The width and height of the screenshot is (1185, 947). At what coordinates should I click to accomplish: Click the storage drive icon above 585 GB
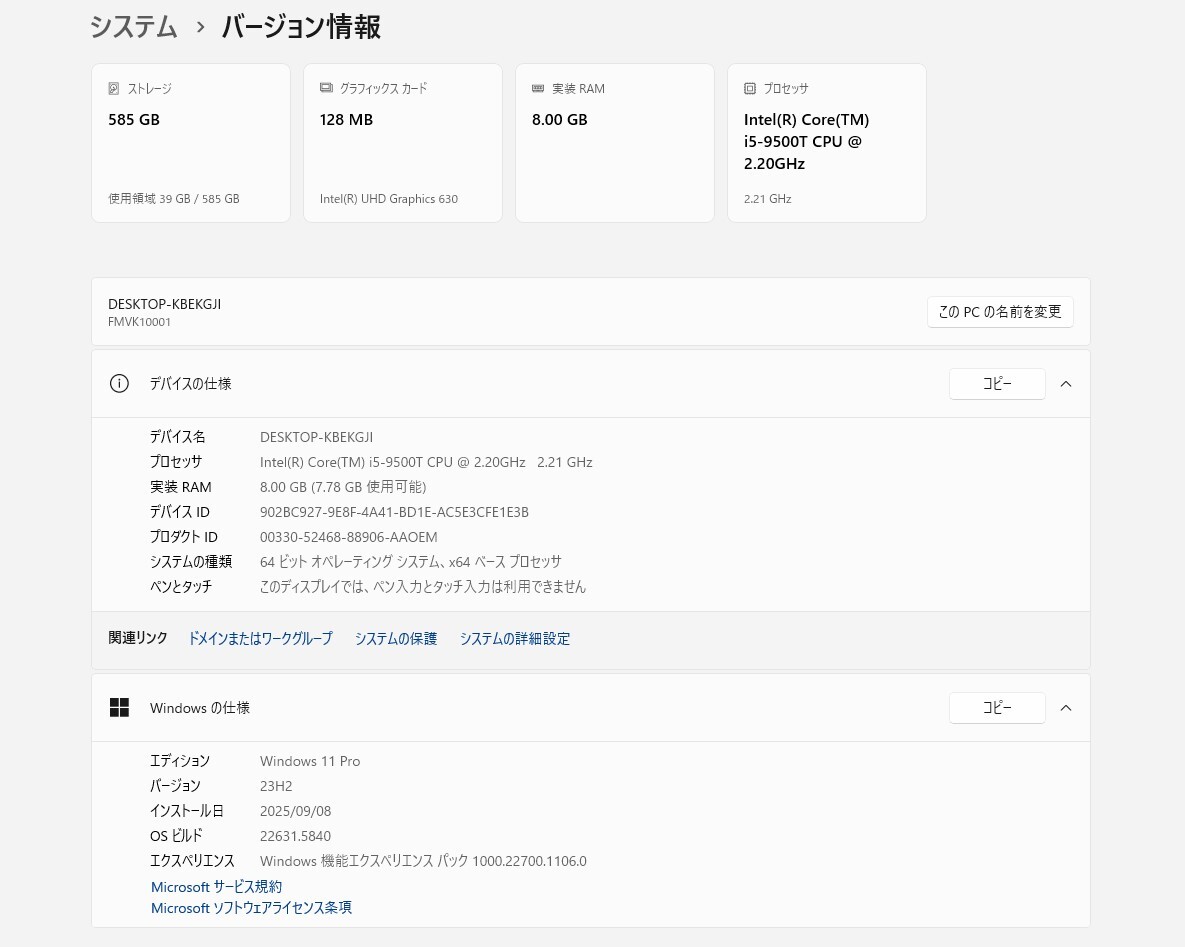coord(113,88)
